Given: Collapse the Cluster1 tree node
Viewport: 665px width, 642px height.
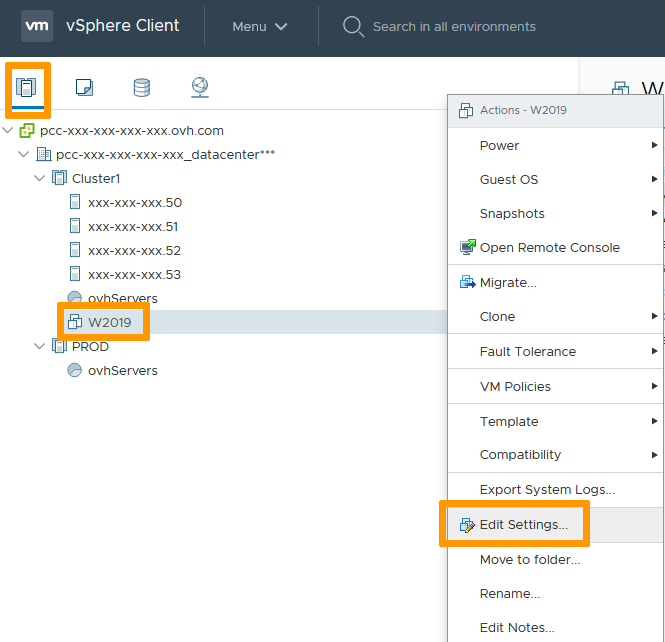Looking at the screenshot, I should (40, 178).
